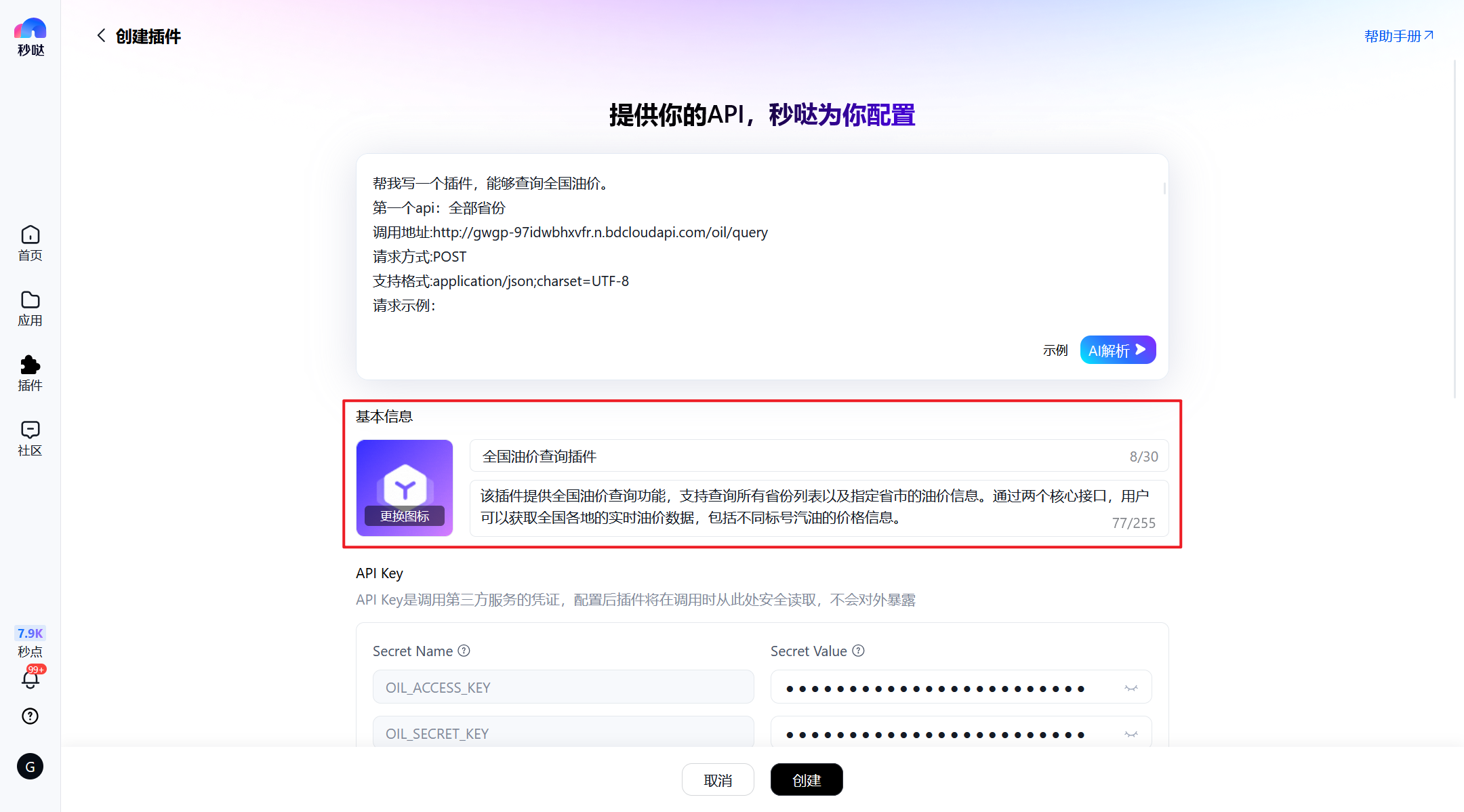Click 创建 to create the plugin

pyautogui.click(x=807, y=779)
